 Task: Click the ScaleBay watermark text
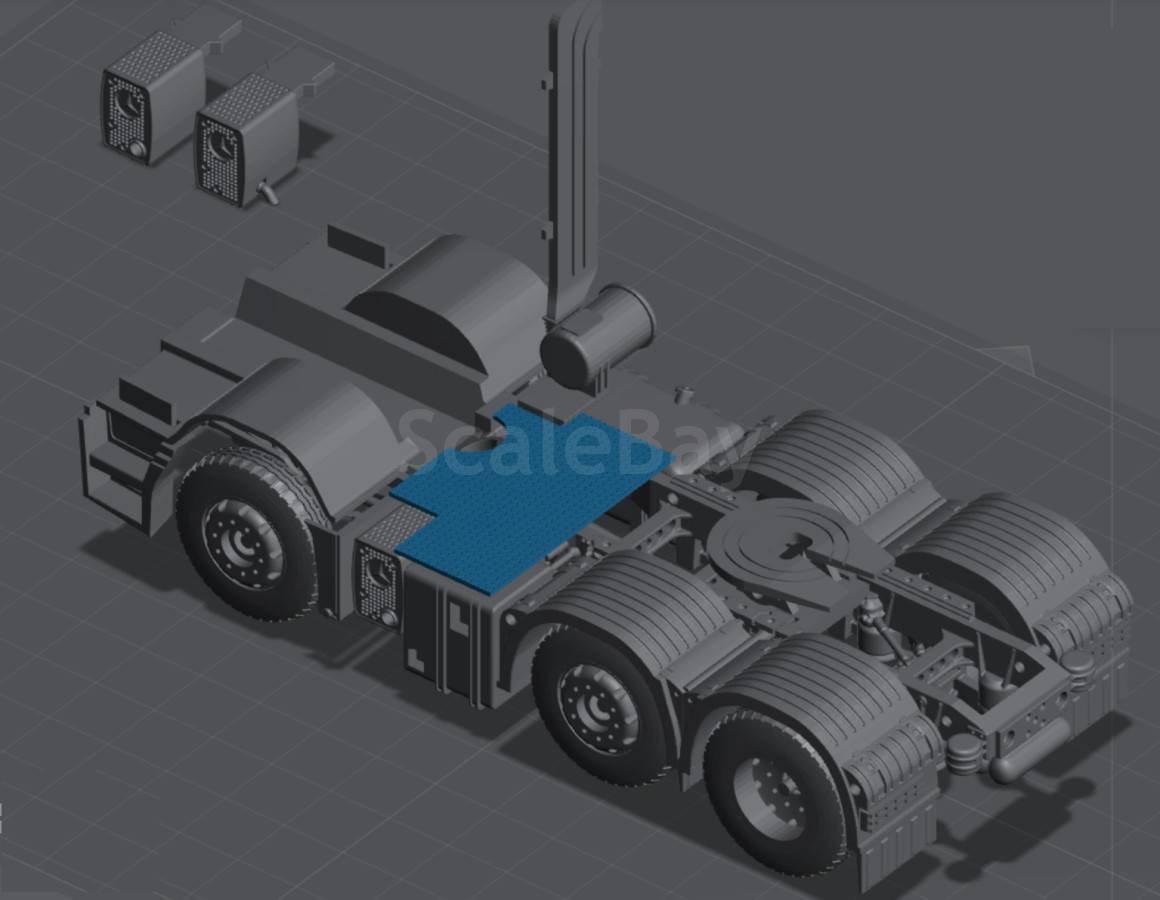pos(571,447)
